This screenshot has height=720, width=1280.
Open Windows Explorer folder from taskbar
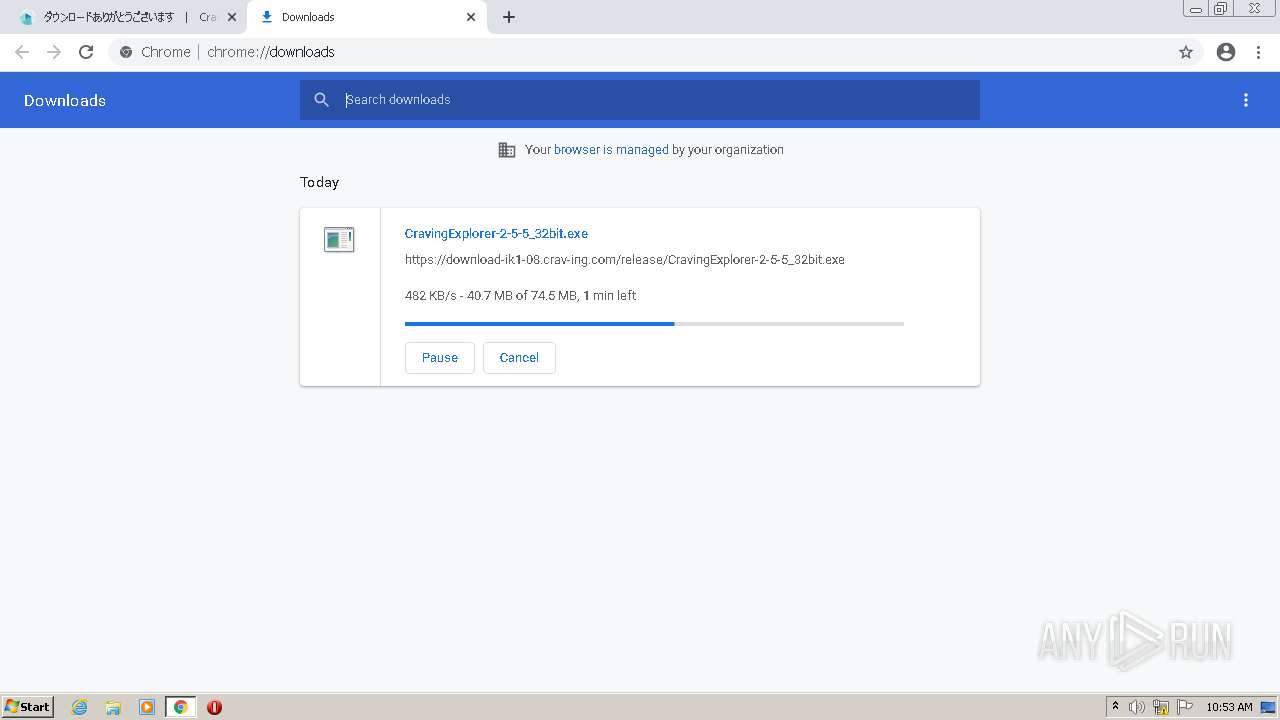pyautogui.click(x=113, y=707)
